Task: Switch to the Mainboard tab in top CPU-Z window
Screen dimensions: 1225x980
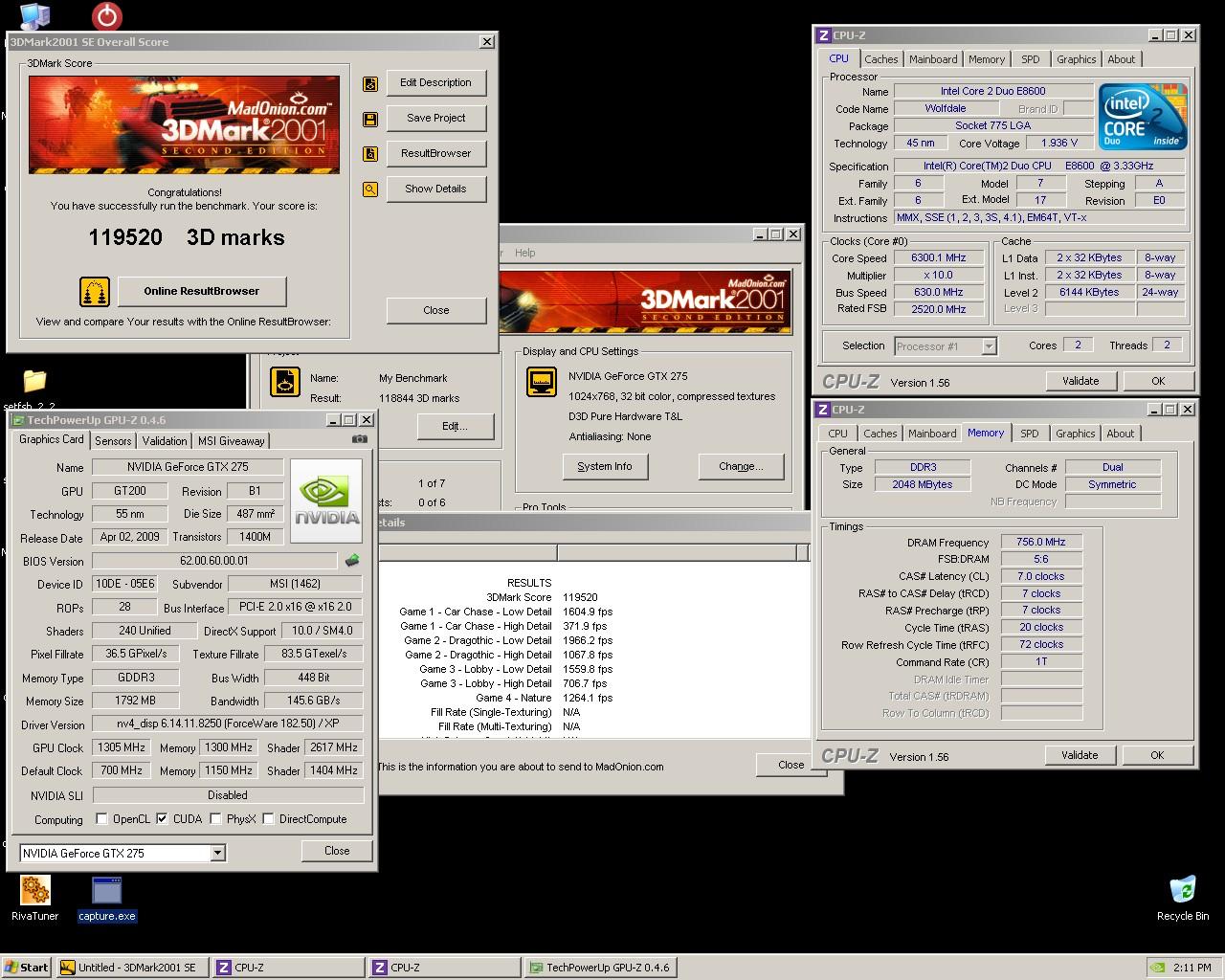Action: coord(933,59)
